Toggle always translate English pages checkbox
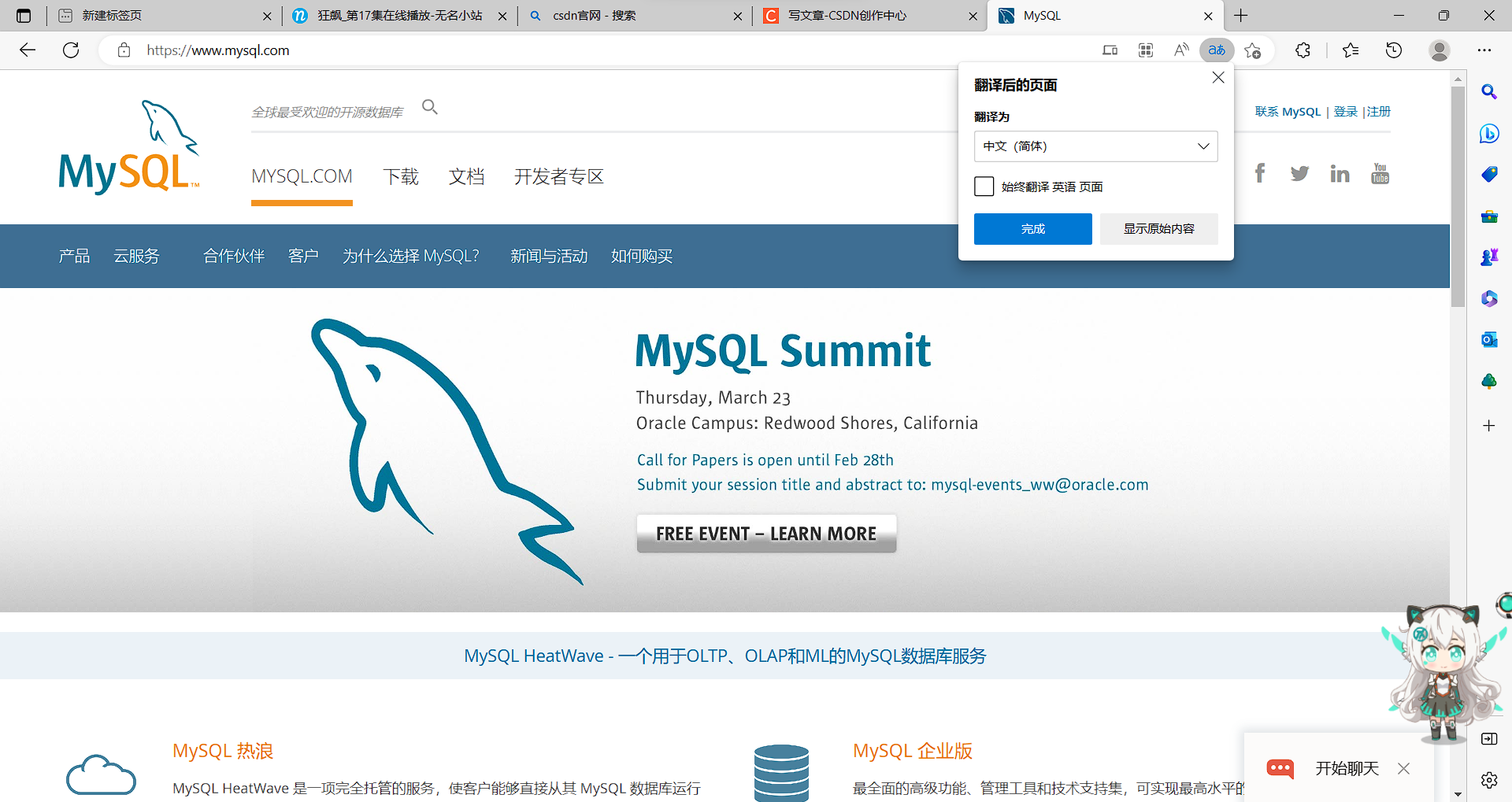1512x802 pixels. tap(984, 187)
